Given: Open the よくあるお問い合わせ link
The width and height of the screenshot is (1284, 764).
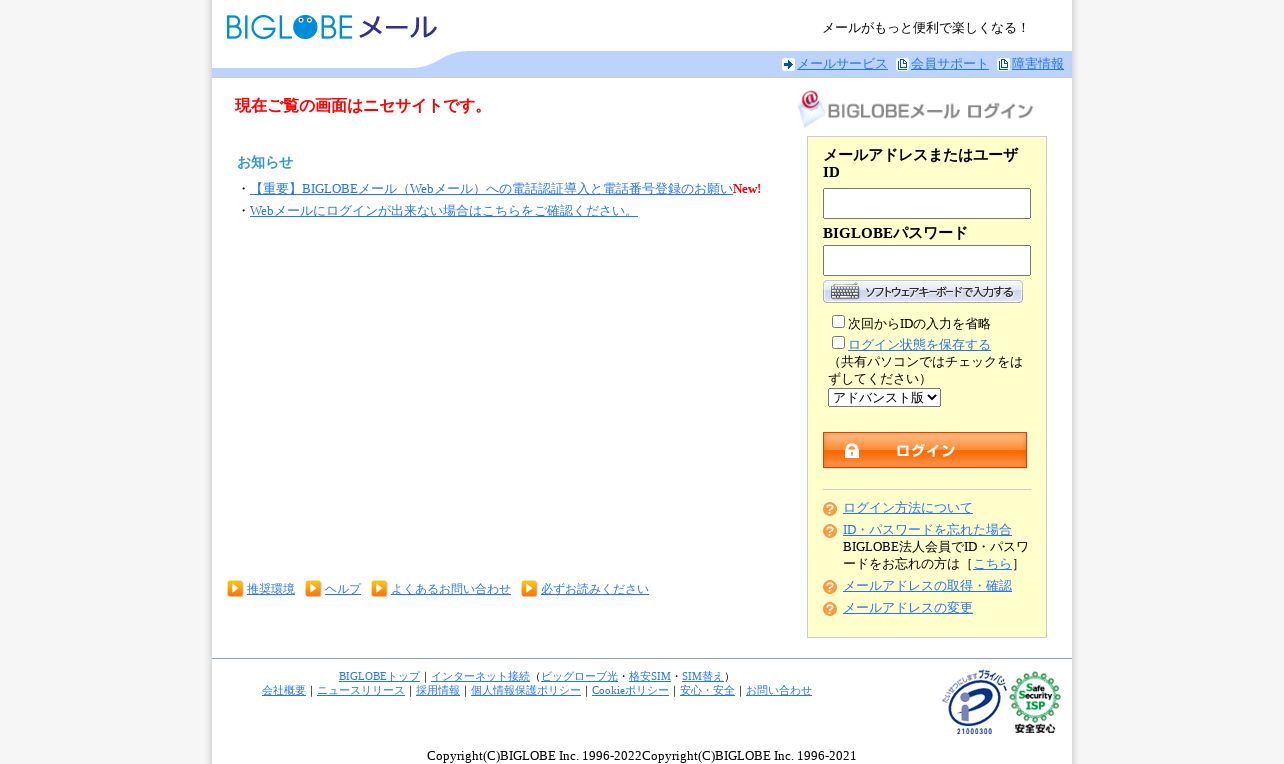Looking at the screenshot, I should (451, 589).
